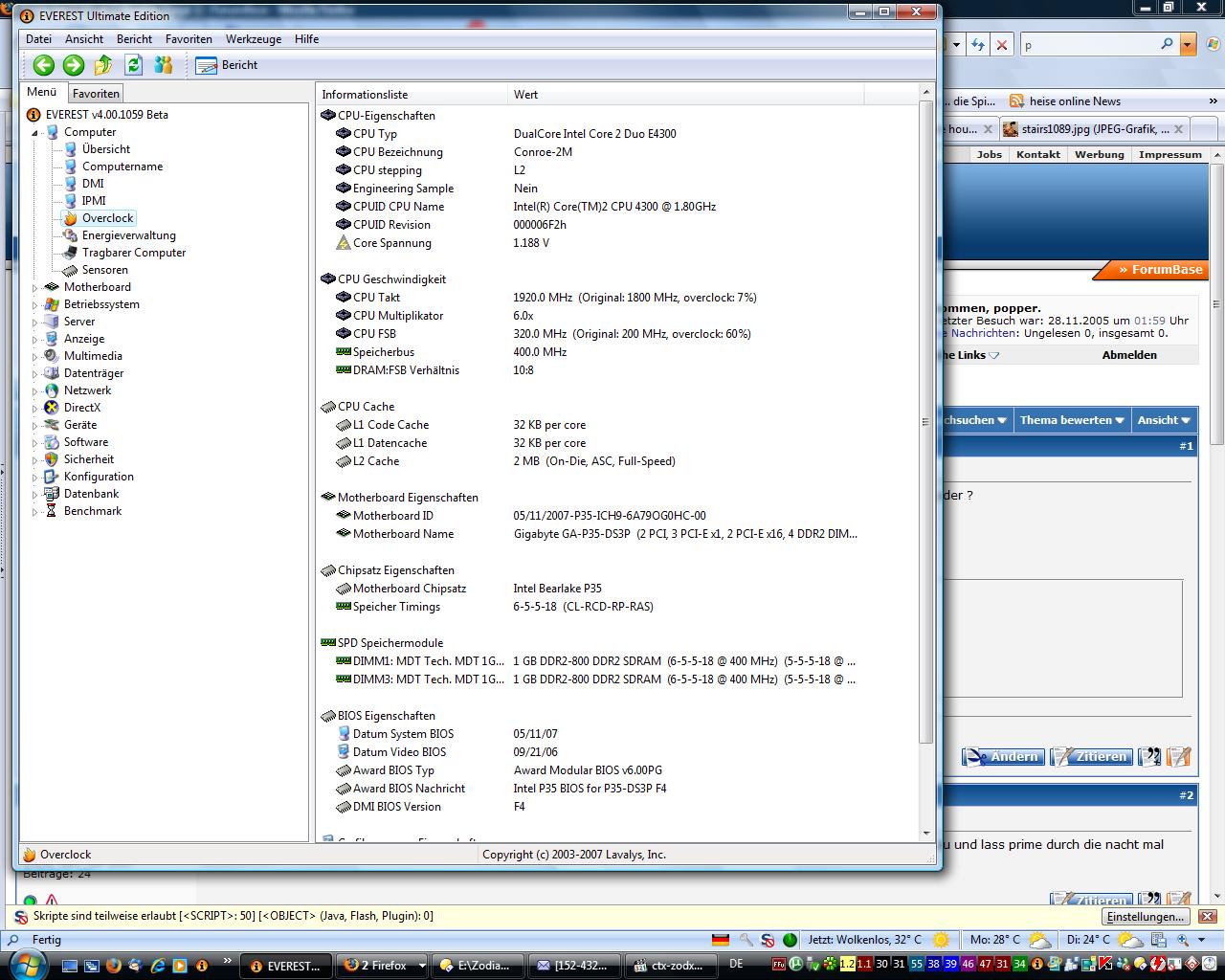The image size is (1225, 980).
Task: Click the green Back arrow in EVEREST toolbar
Action: tap(43, 65)
